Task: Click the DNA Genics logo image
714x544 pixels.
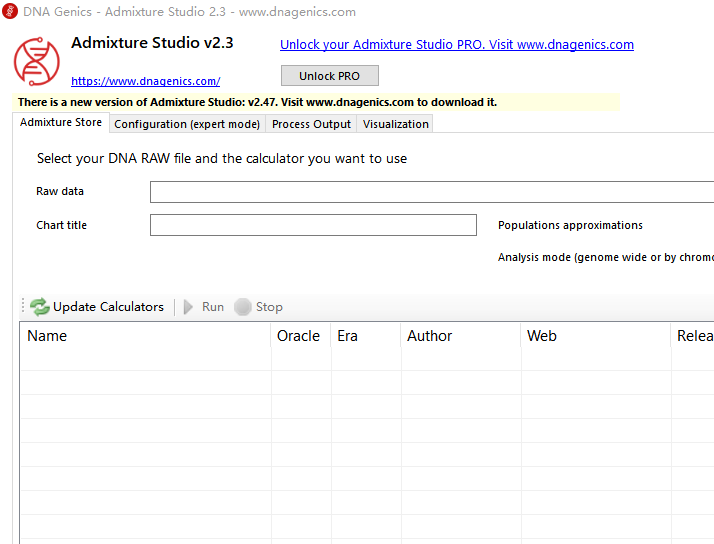Action: pos(37,61)
